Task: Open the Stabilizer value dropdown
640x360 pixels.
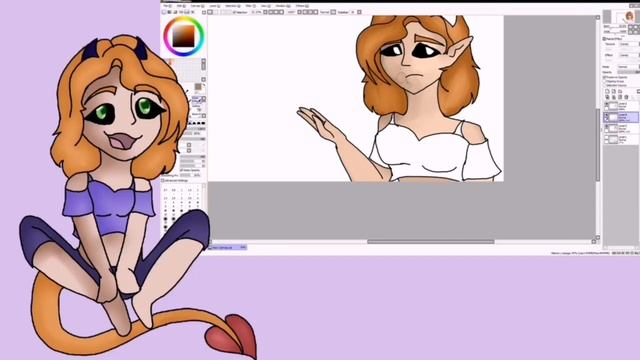Action: pos(359,12)
